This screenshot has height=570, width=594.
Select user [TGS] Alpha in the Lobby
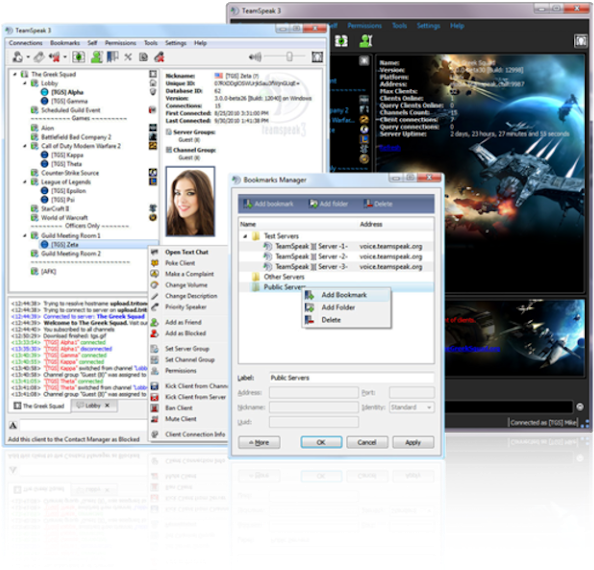67,92
